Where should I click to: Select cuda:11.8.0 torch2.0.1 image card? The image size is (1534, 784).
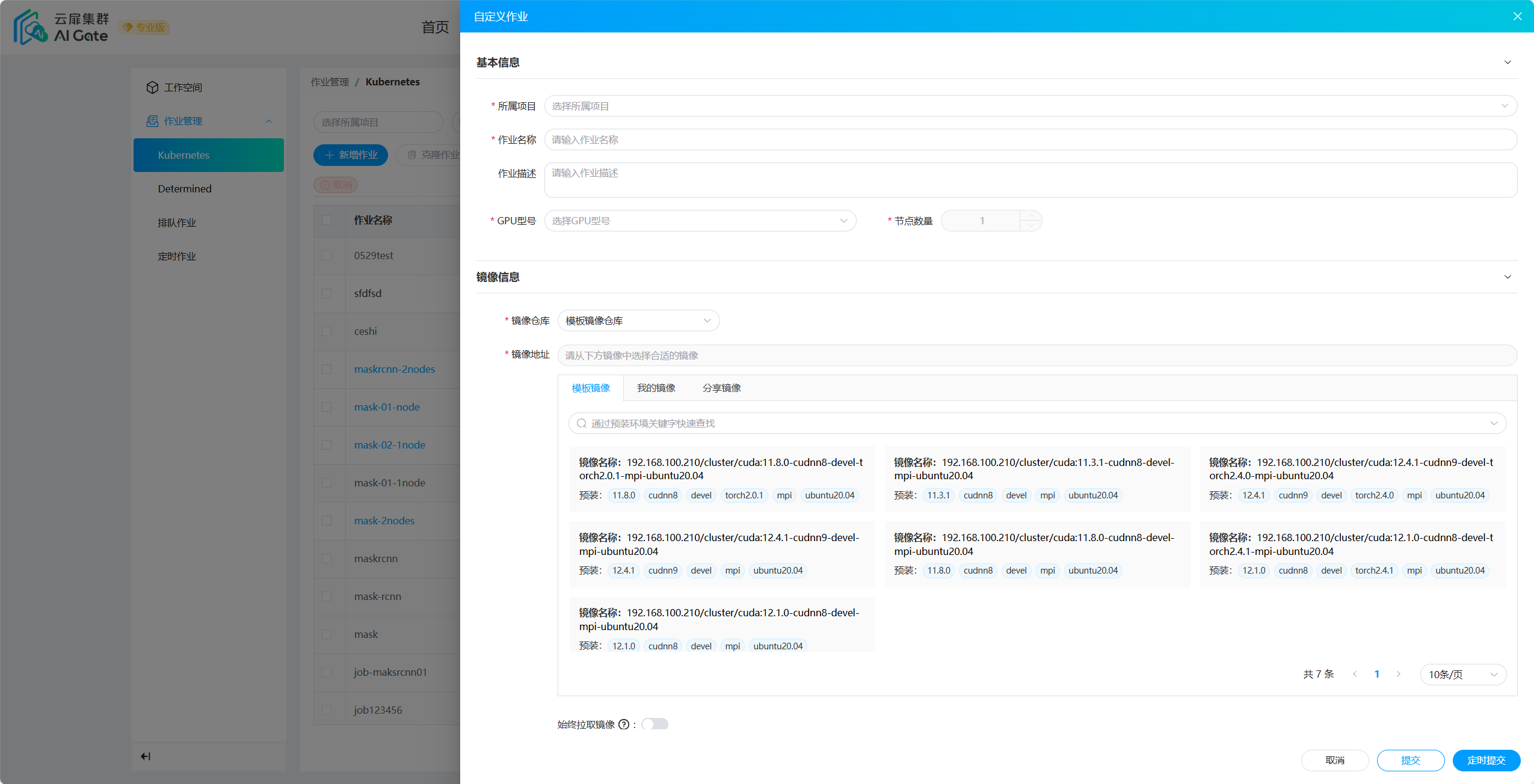(x=722, y=479)
